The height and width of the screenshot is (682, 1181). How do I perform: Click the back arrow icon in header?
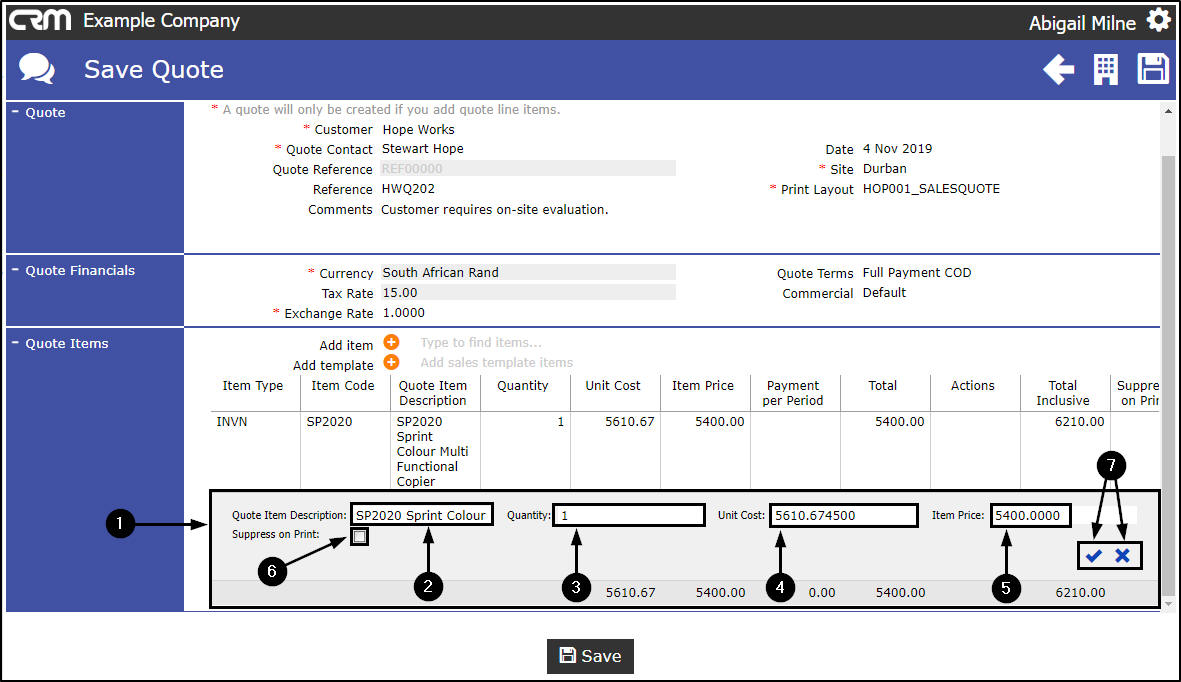(1058, 69)
